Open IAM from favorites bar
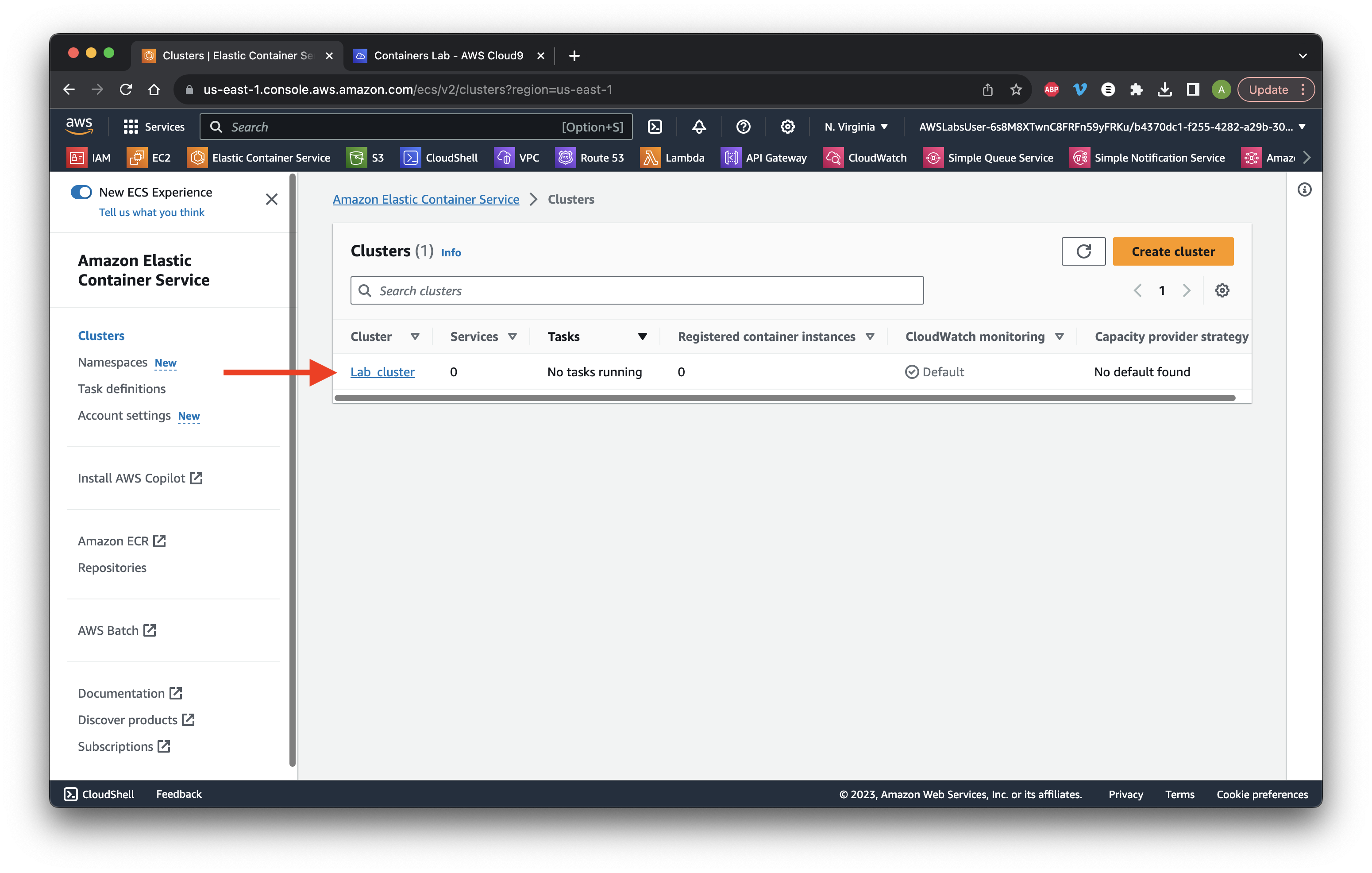The width and height of the screenshot is (1372, 873). click(89, 157)
